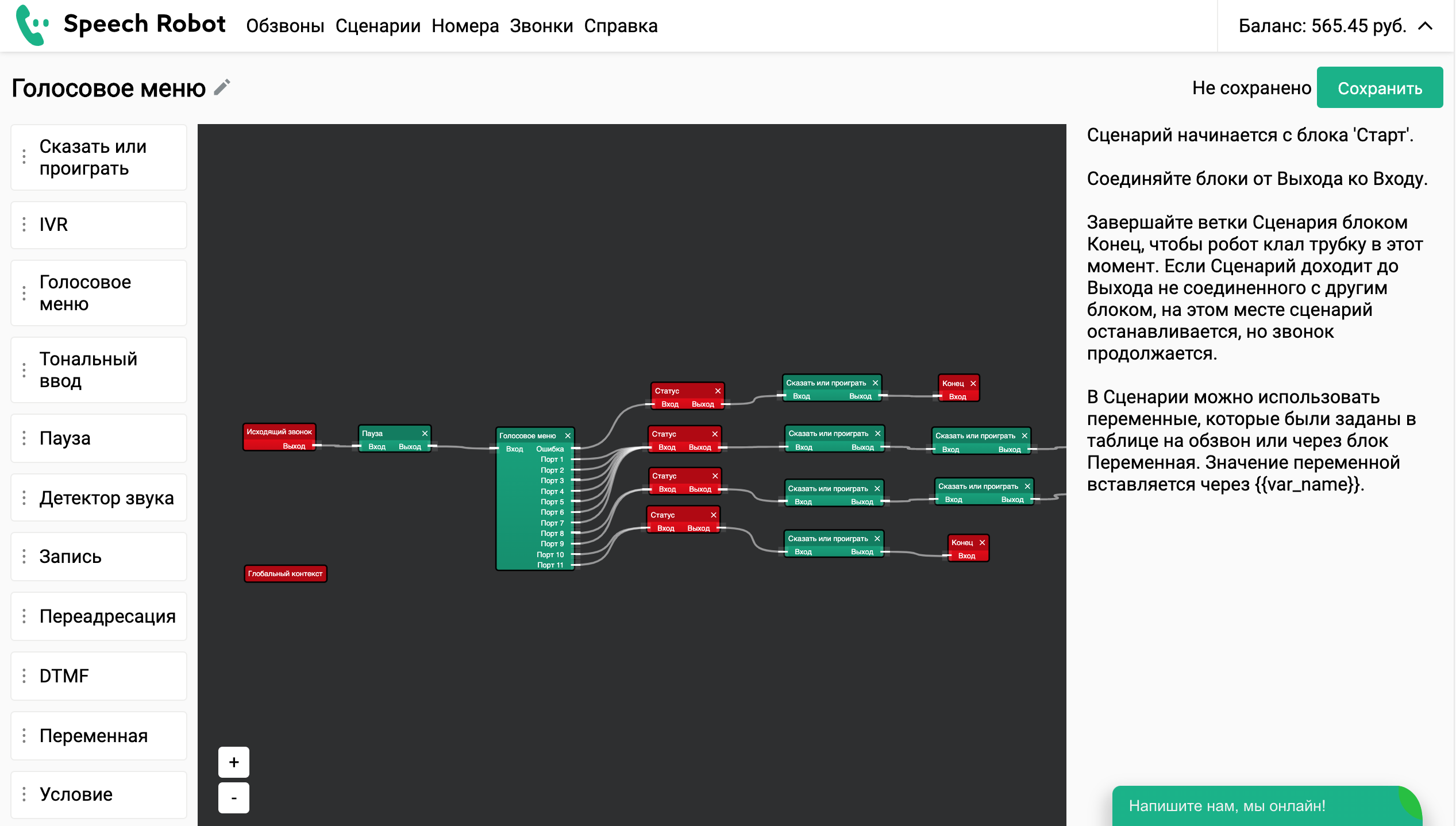The image size is (1456, 826).
Task: Select the Условие palette block
Action: [99, 794]
